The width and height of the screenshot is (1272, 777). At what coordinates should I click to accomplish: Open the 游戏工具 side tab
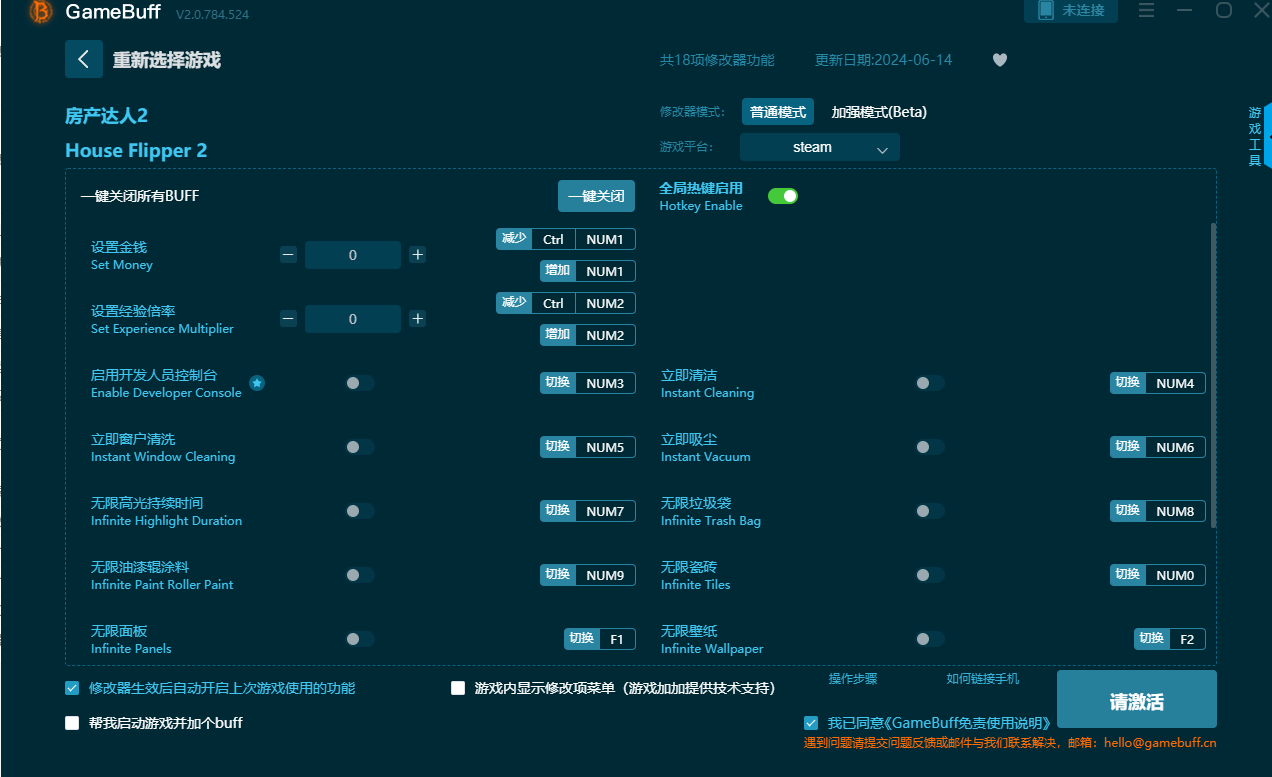[1256, 137]
